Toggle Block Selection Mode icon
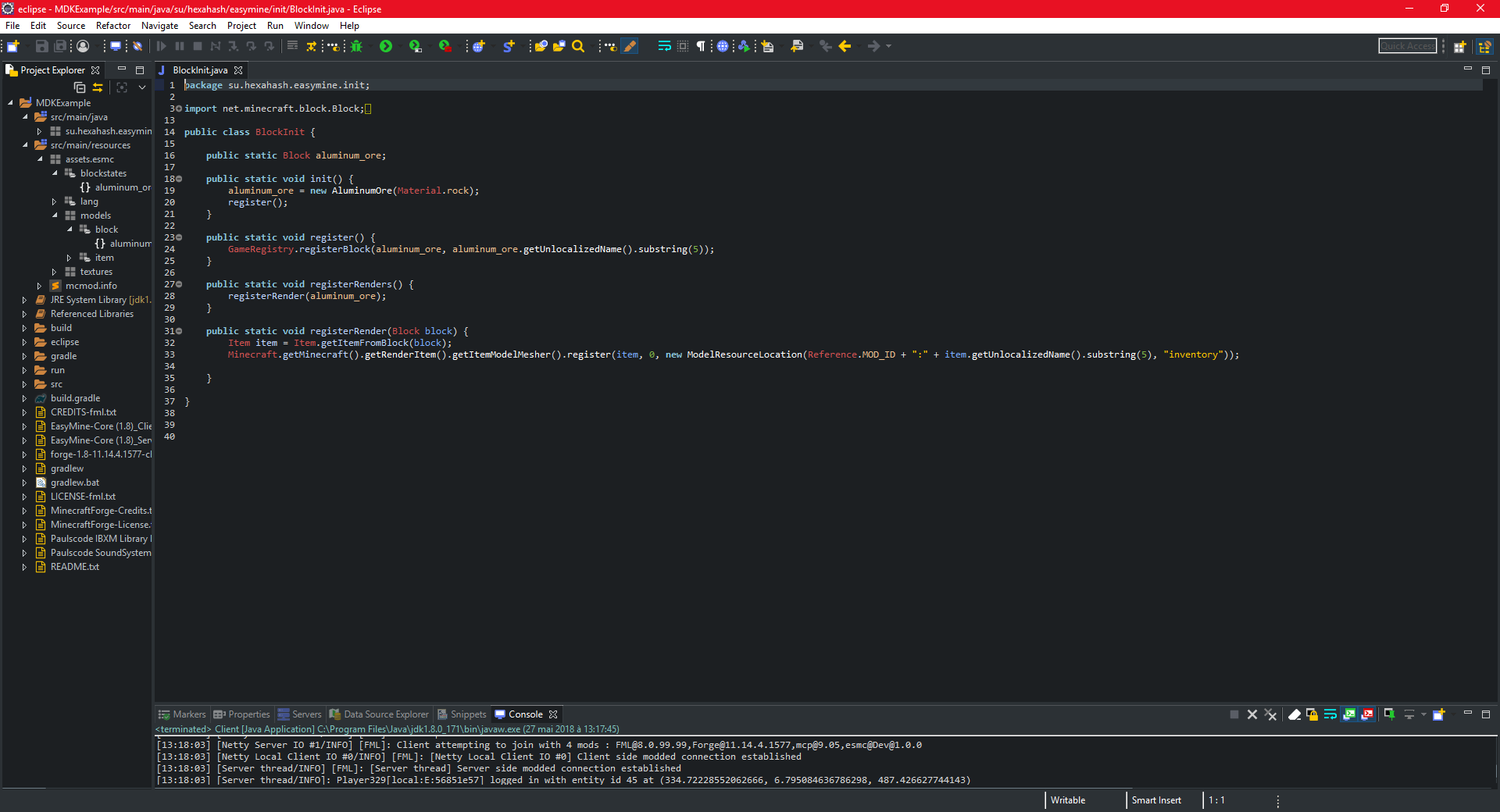The height and width of the screenshot is (812, 1500). point(683,46)
